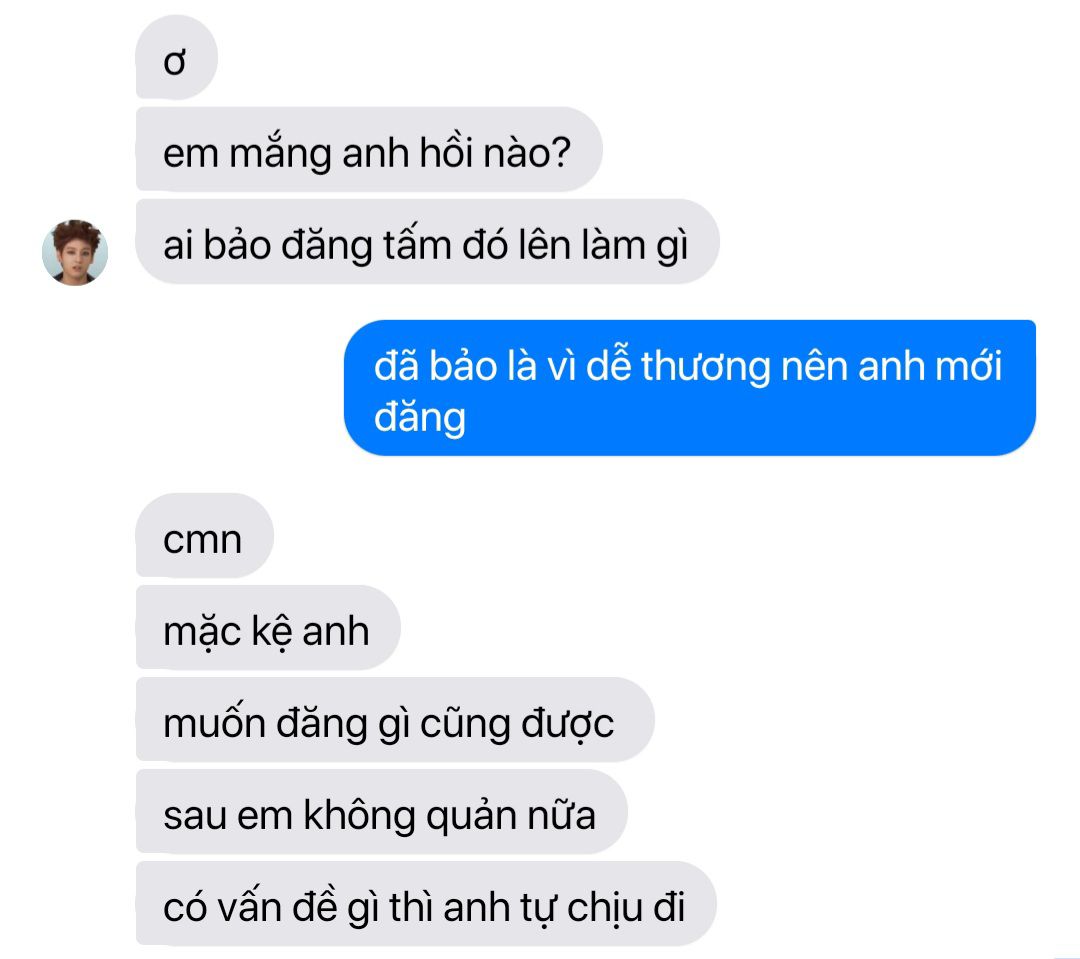Tap the 'mặc kệ anh' message

[x=268, y=628]
